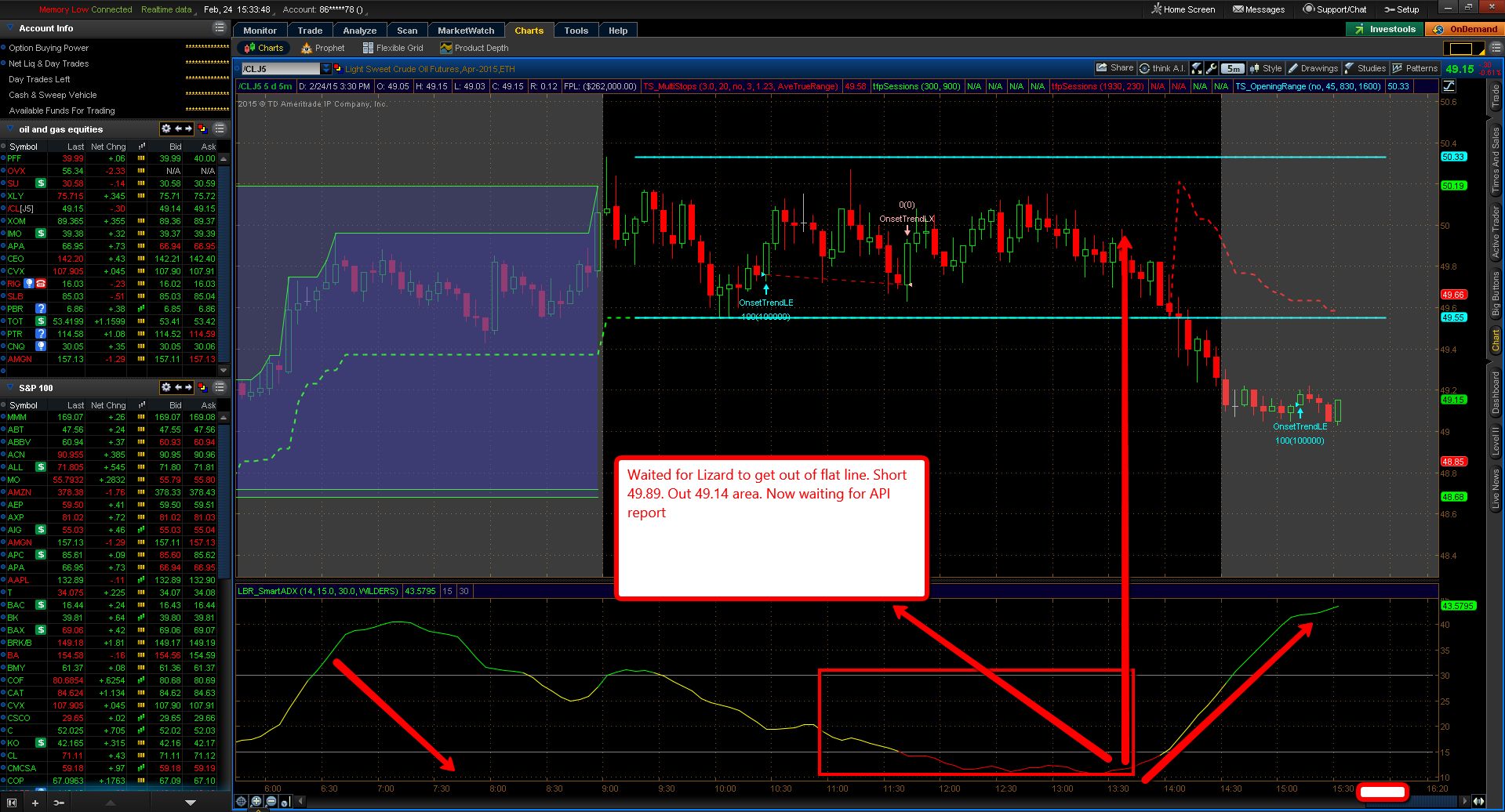Open the Flexible Grid sub-tab
The image size is (1505, 812).
pyautogui.click(x=393, y=48)
